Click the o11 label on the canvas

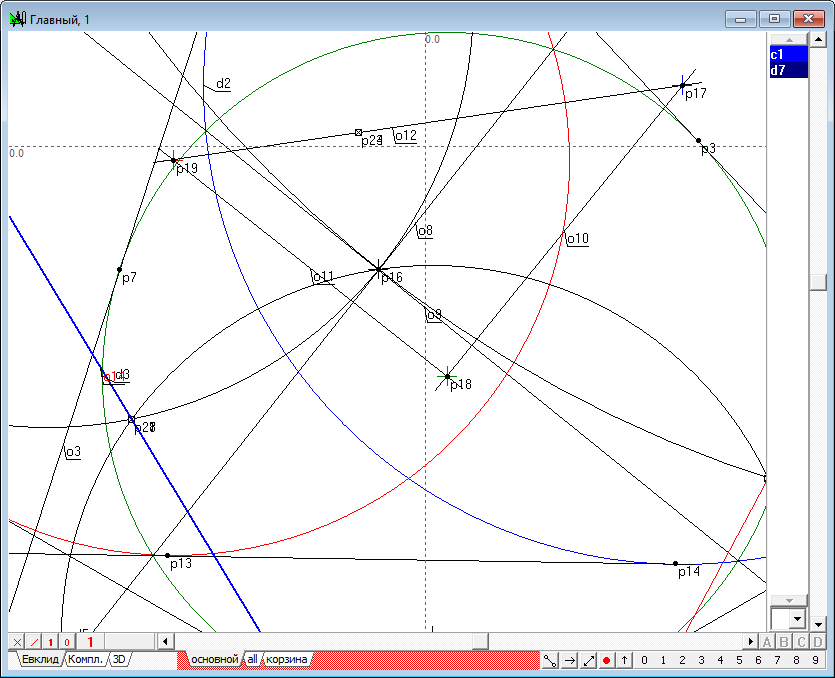pyautogui.click(x=323, y=277)
